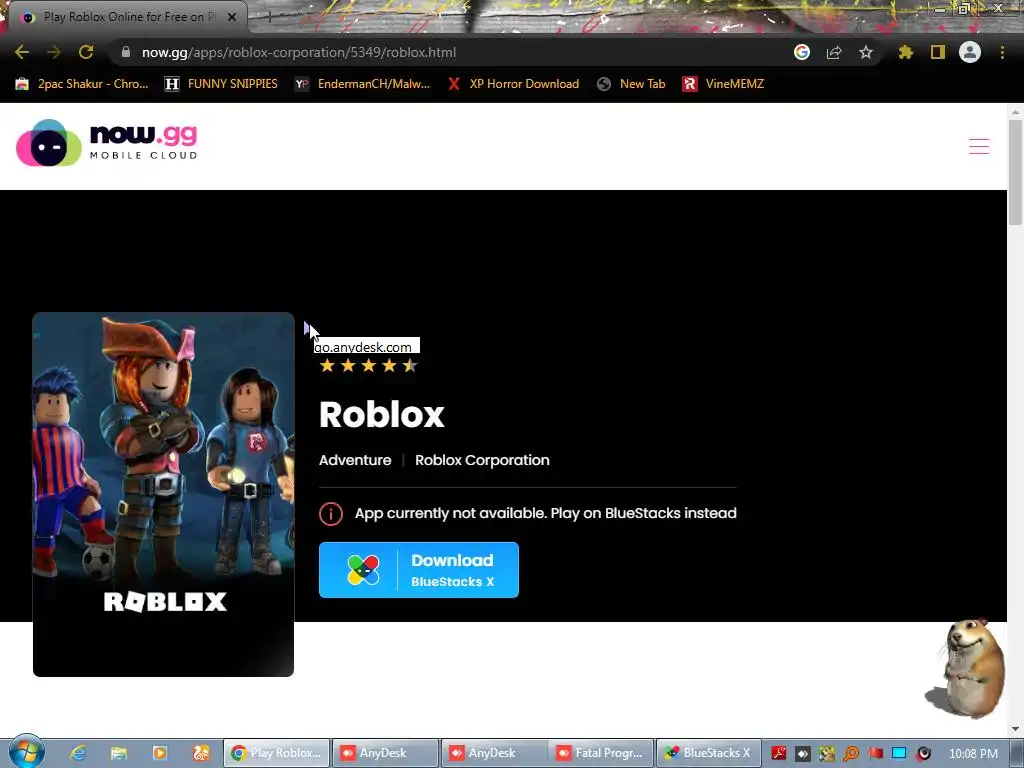Click the blue monitor tray icon
This screenshot has width=1024, height=768.
tap(899, 754)
